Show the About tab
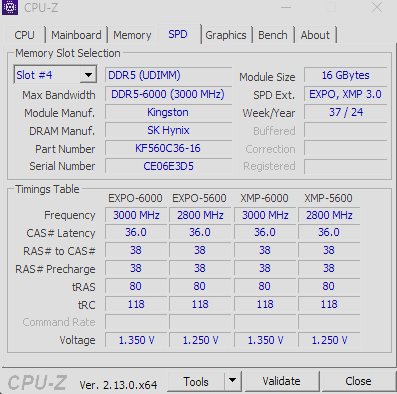Viewport: 397px width, 394px height. (315, 35)
